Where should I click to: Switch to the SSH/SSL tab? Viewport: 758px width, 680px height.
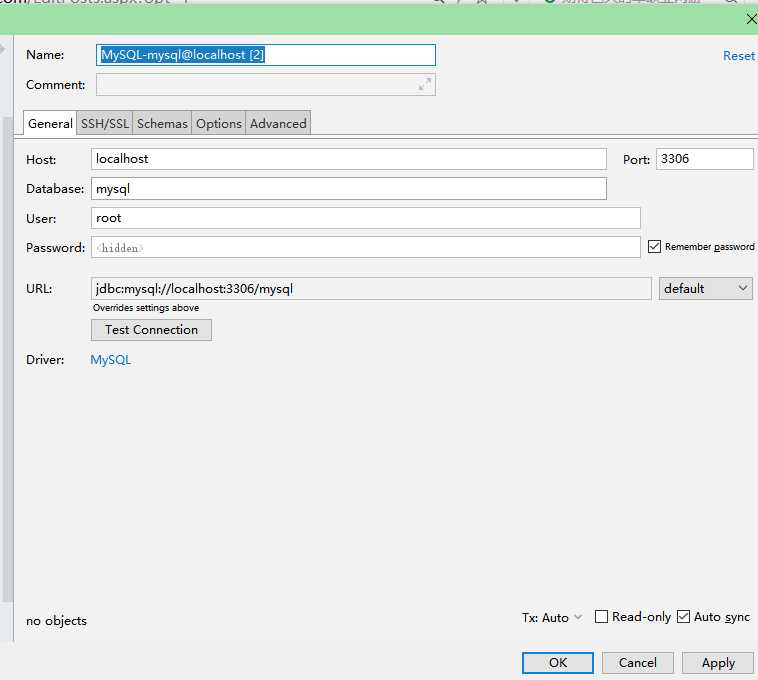(105, 123)
